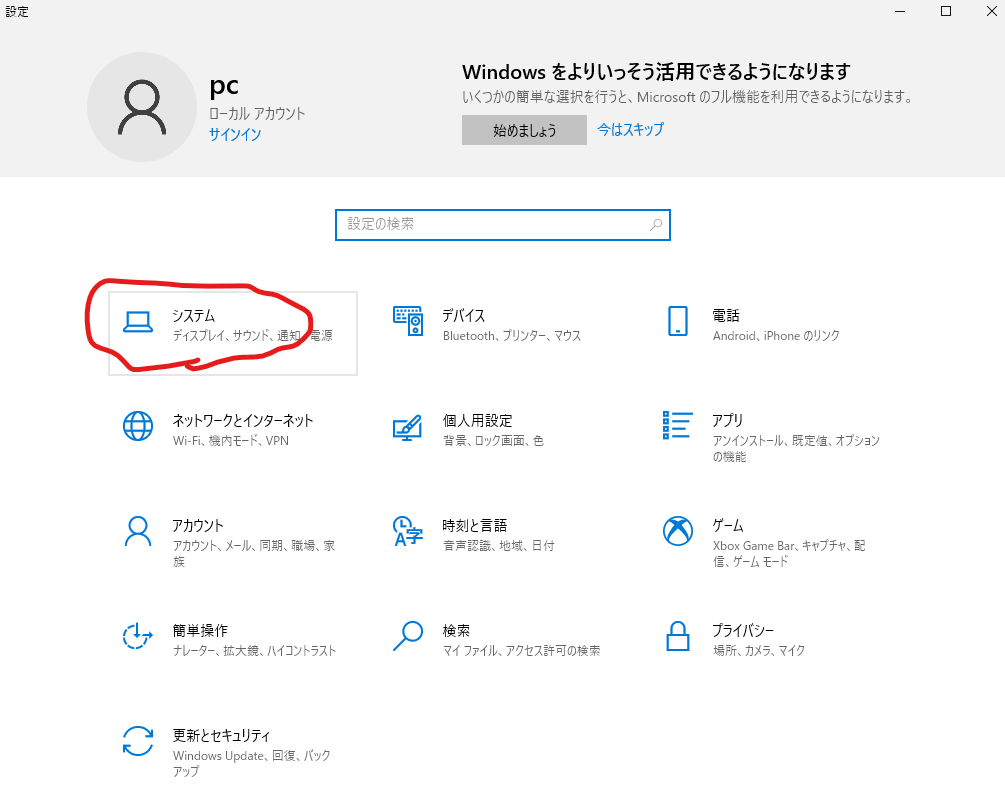Viewport: 1005px width, 789px height.
Task: Open Update & Security sync icon
Action: click(137, 741)
